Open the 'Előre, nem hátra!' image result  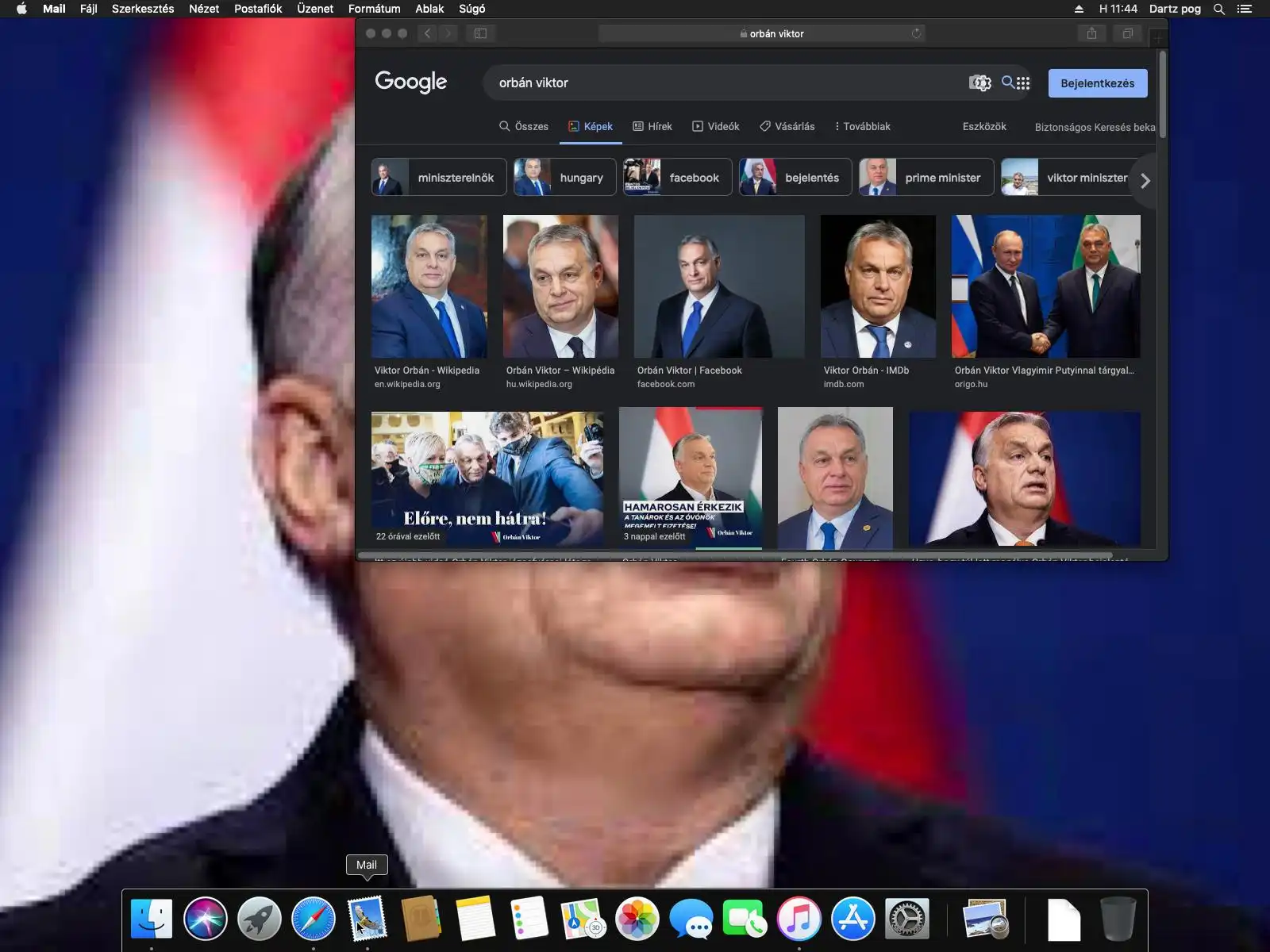487,478
